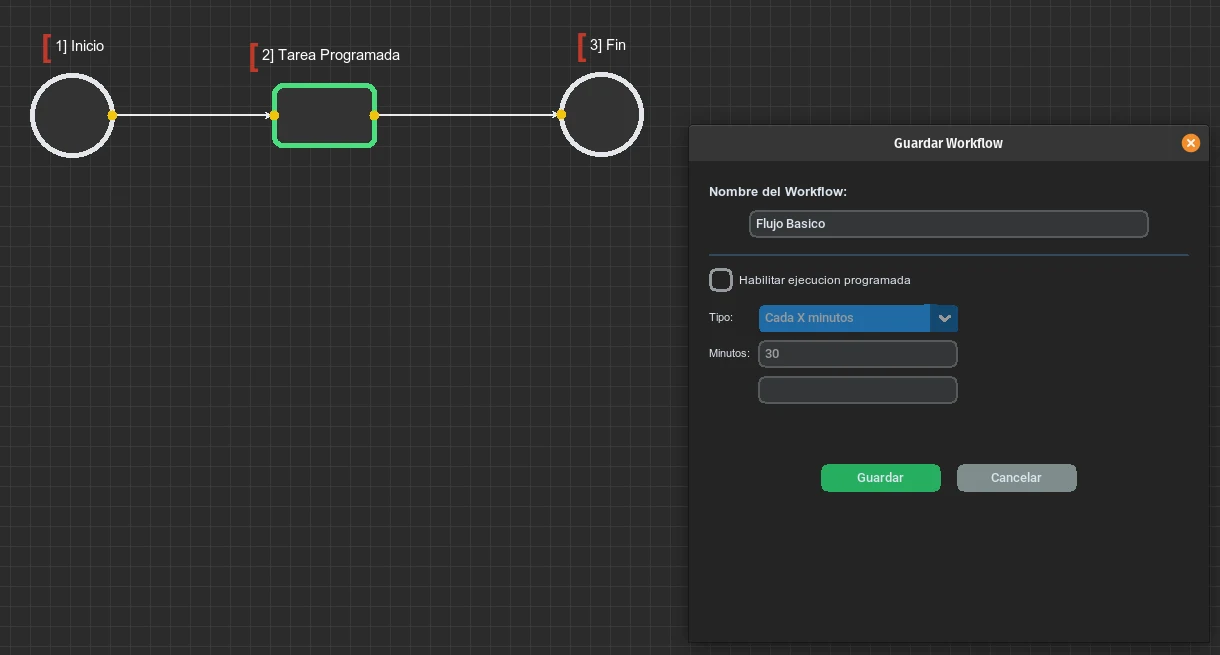The height and width of the screenshot is (655, 1220).
Task: Select the Fin circle node
Action: click(601, 114)
